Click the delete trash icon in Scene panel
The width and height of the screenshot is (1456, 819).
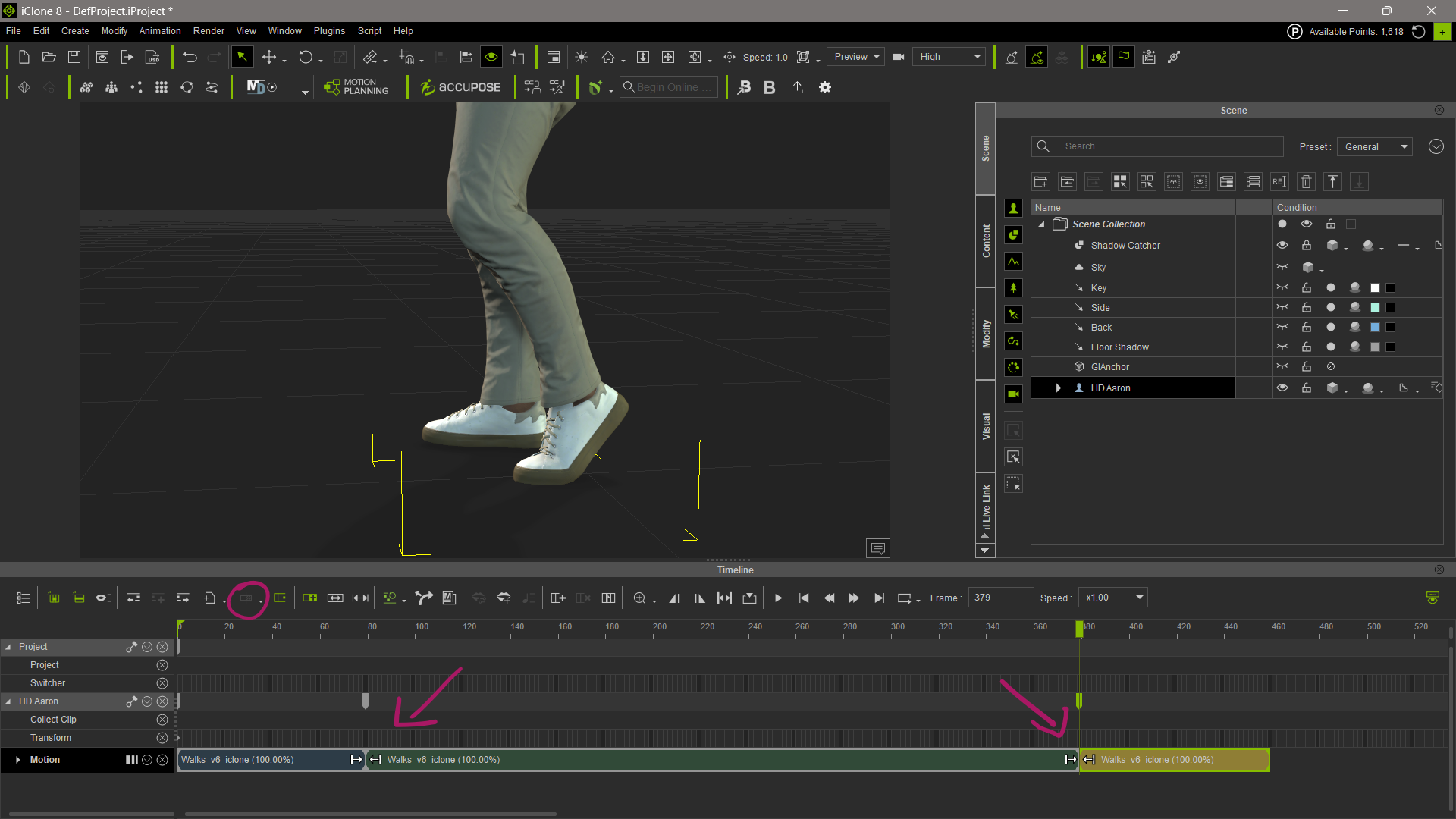(x=1306, y=182)
